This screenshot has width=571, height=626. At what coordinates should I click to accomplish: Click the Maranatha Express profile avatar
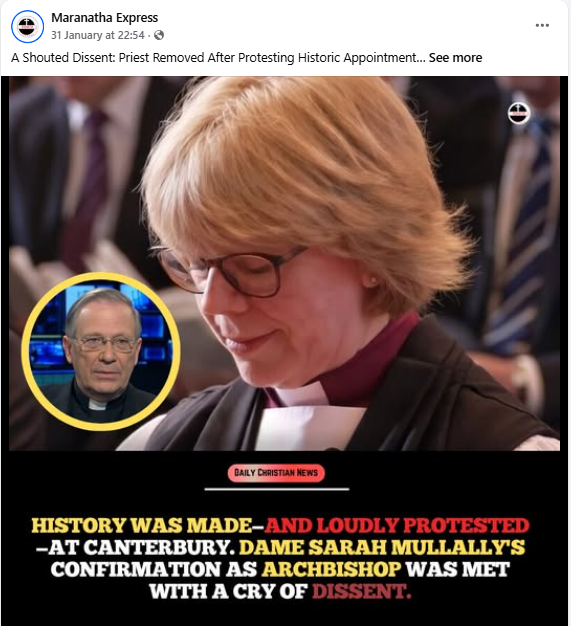coord(28,27)
